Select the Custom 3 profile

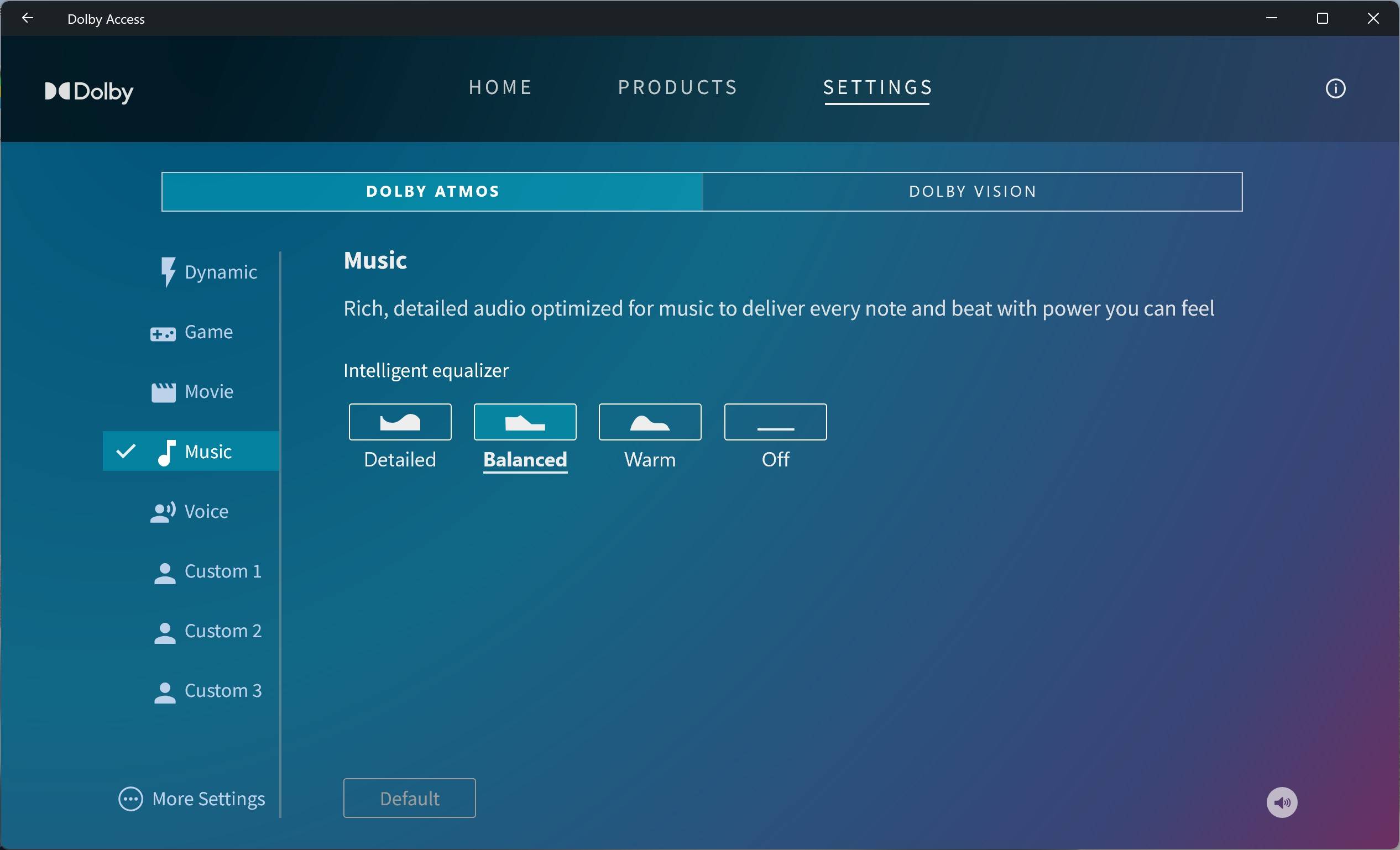click(x=208, y=690)
